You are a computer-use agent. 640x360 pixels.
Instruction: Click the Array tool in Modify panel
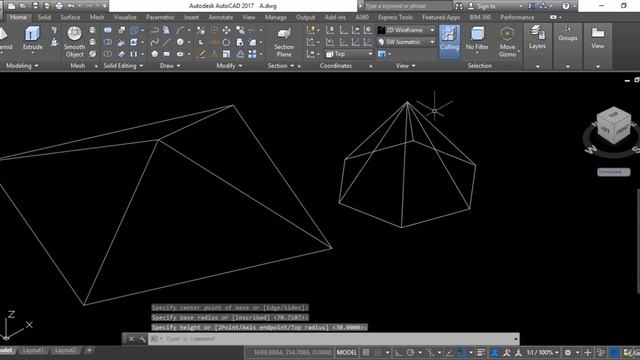point(252,54)
